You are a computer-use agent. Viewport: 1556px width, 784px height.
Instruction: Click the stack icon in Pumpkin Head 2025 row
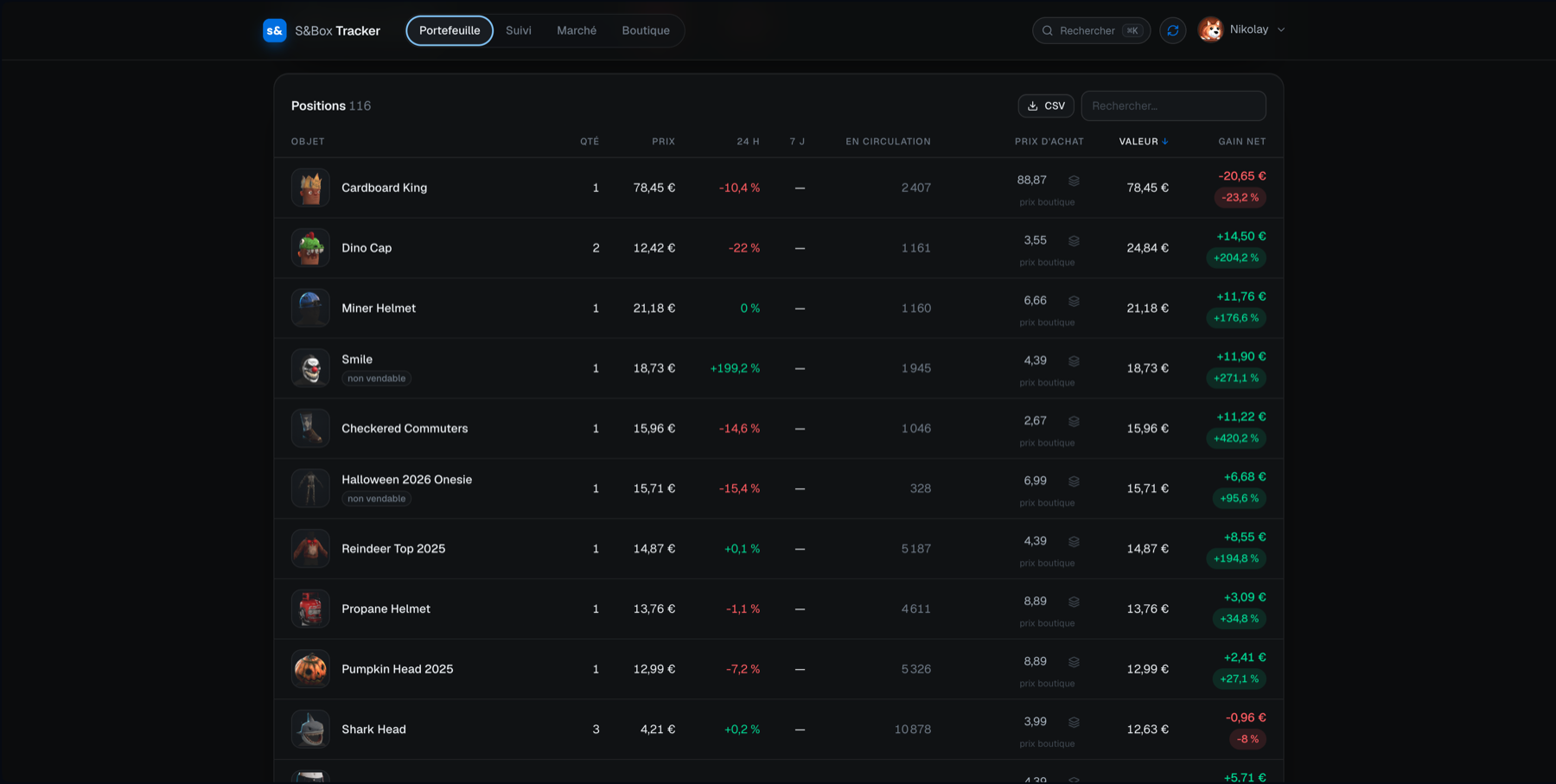tap(1074, 662)
